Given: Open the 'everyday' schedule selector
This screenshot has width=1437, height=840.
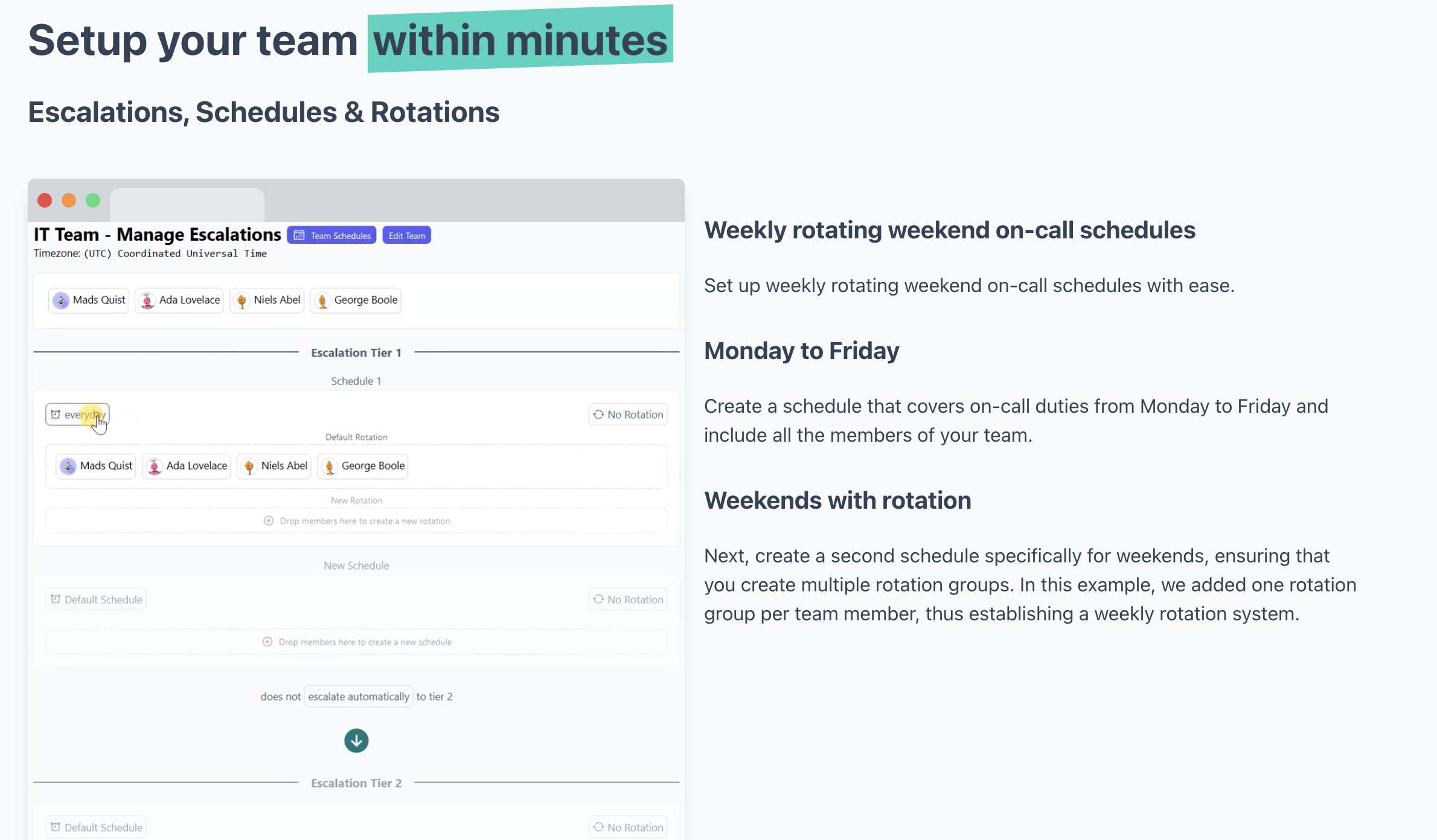Looking at the screenshot, I should (x=77, y=415).
